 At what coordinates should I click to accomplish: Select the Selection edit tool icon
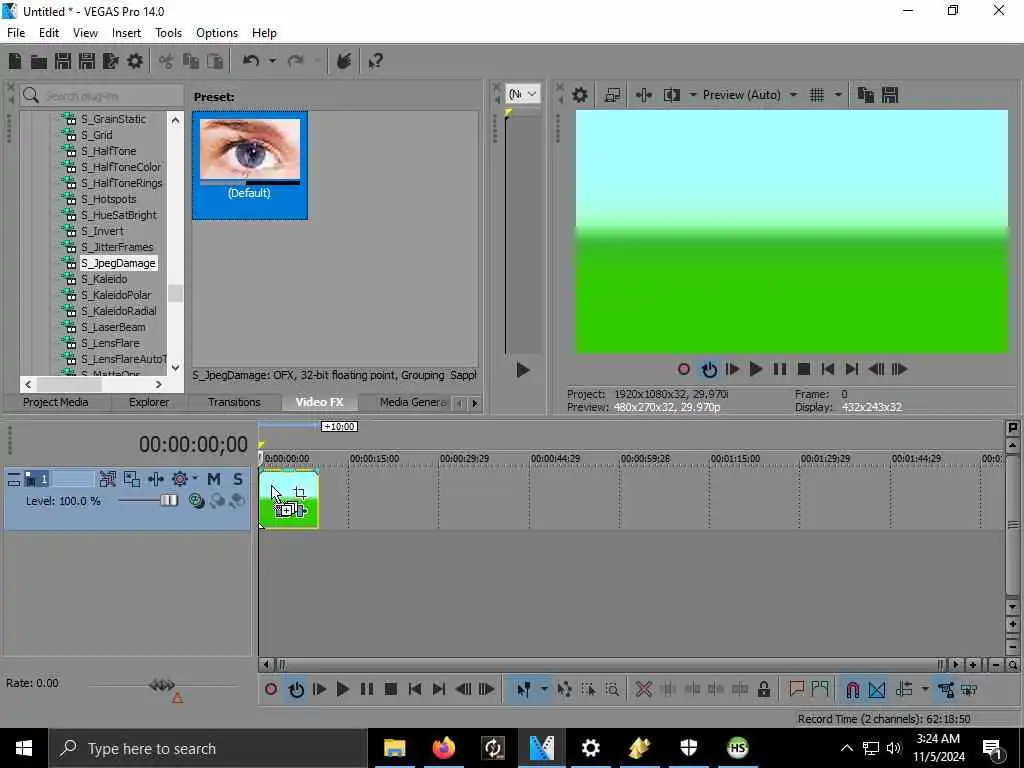tap(588, 689)
